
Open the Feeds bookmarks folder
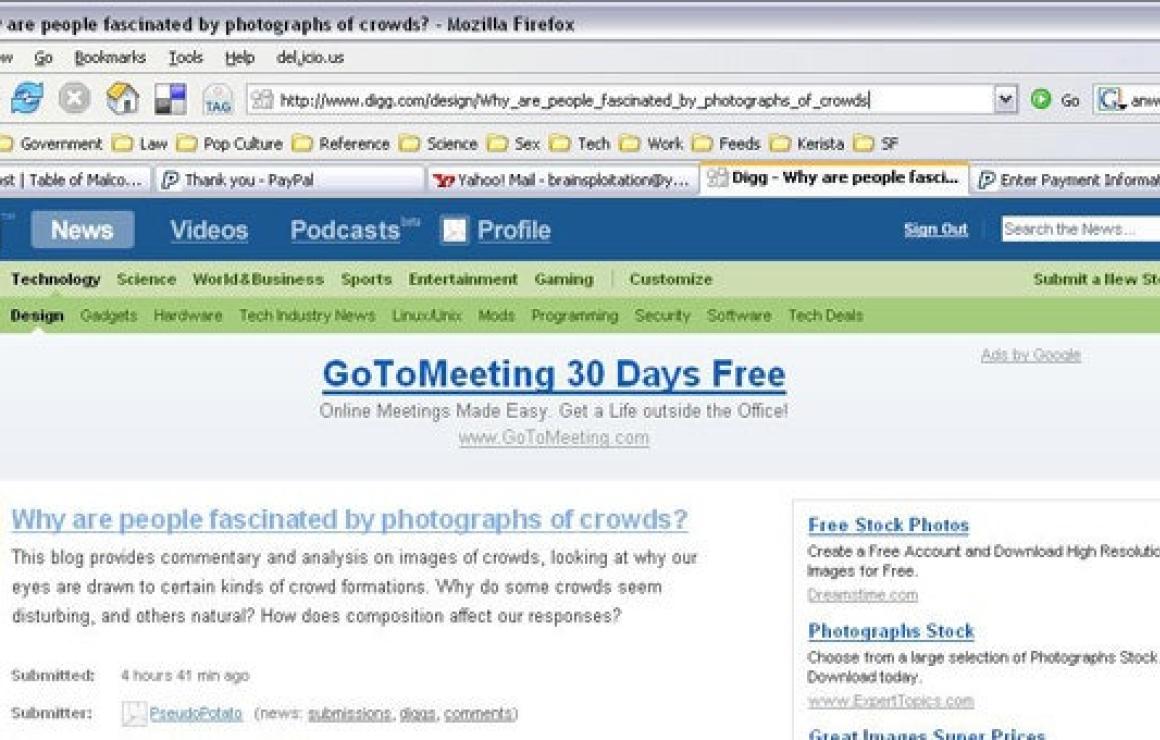pos(726,144)
